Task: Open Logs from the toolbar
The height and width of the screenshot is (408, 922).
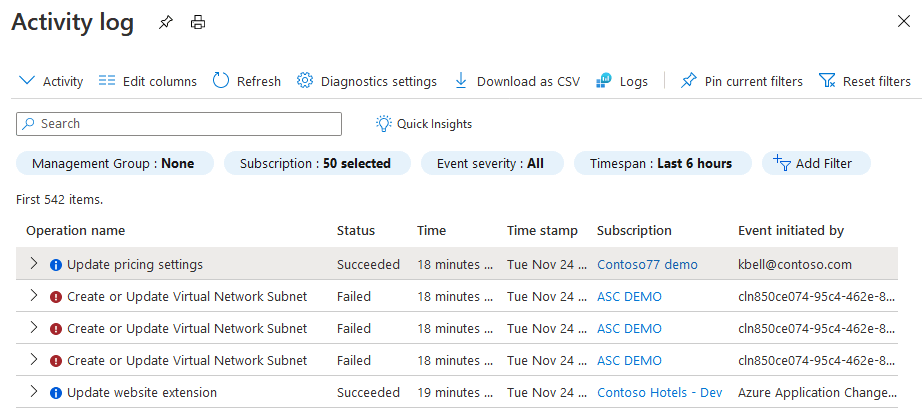Action: 604,81
